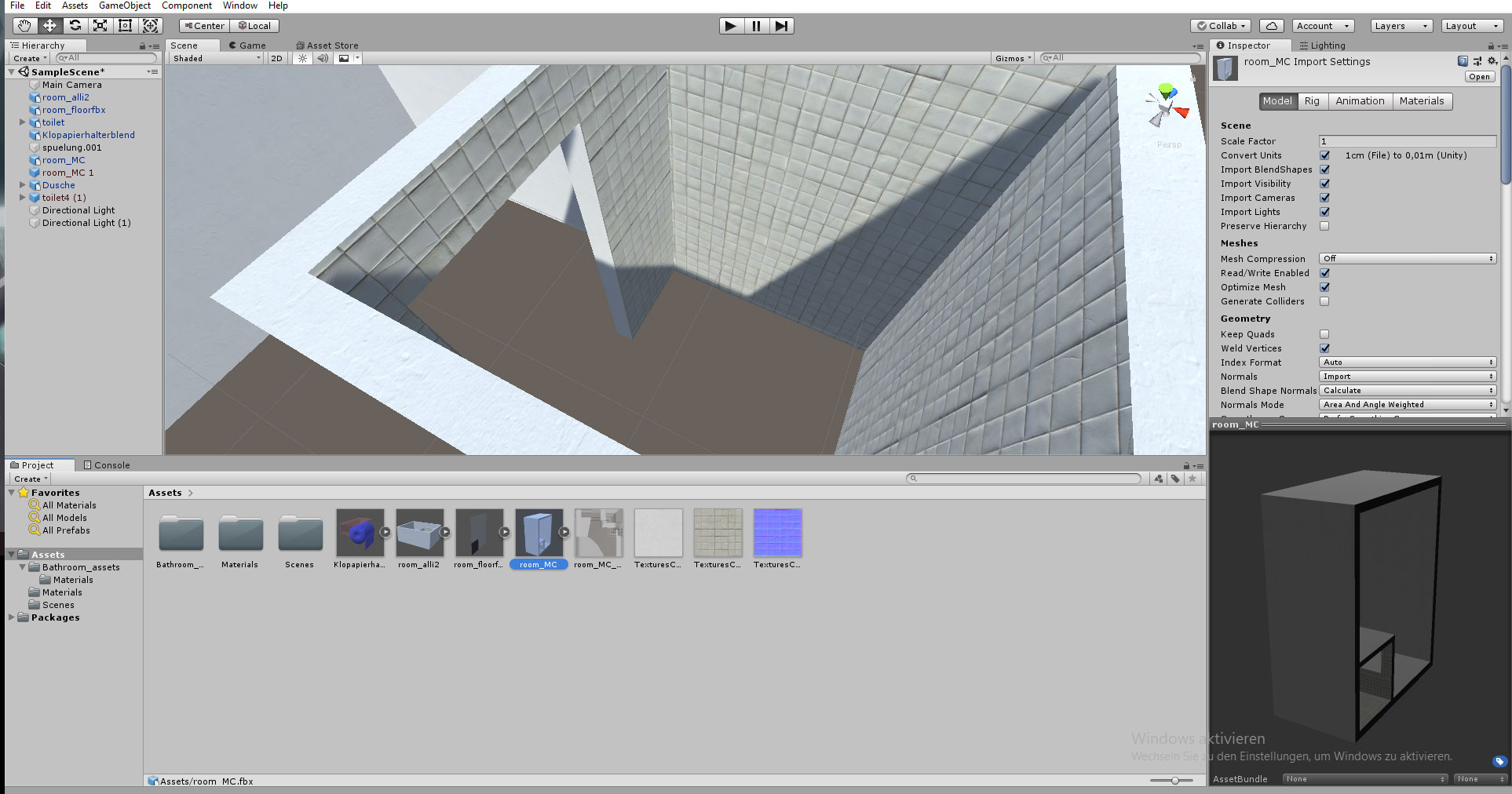Open Index Format dropdown
This screenshot has width=1512, height=794.
[x=1408, y=362]
